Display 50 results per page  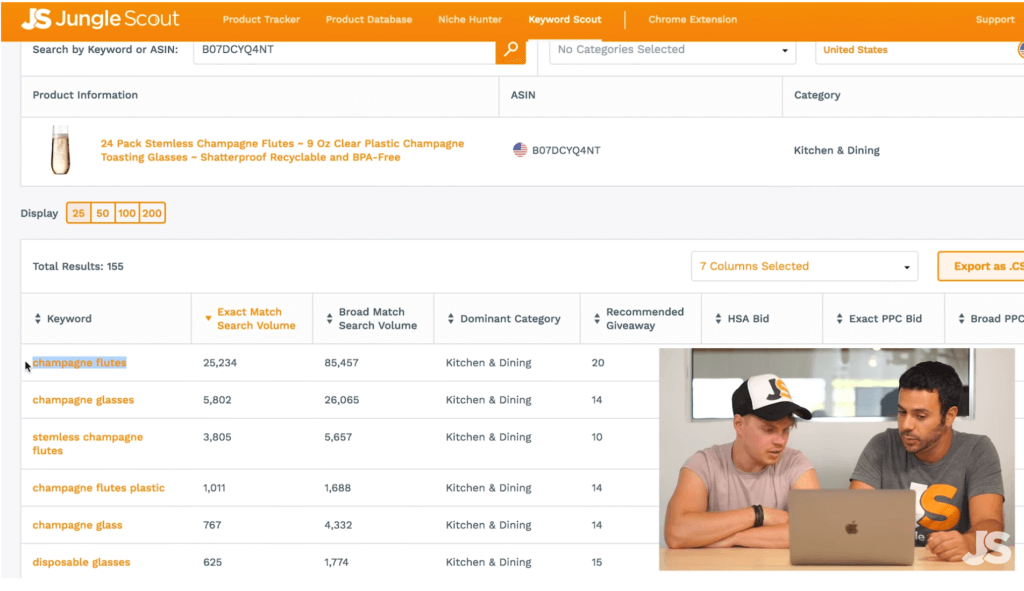(x=103, y=213)
